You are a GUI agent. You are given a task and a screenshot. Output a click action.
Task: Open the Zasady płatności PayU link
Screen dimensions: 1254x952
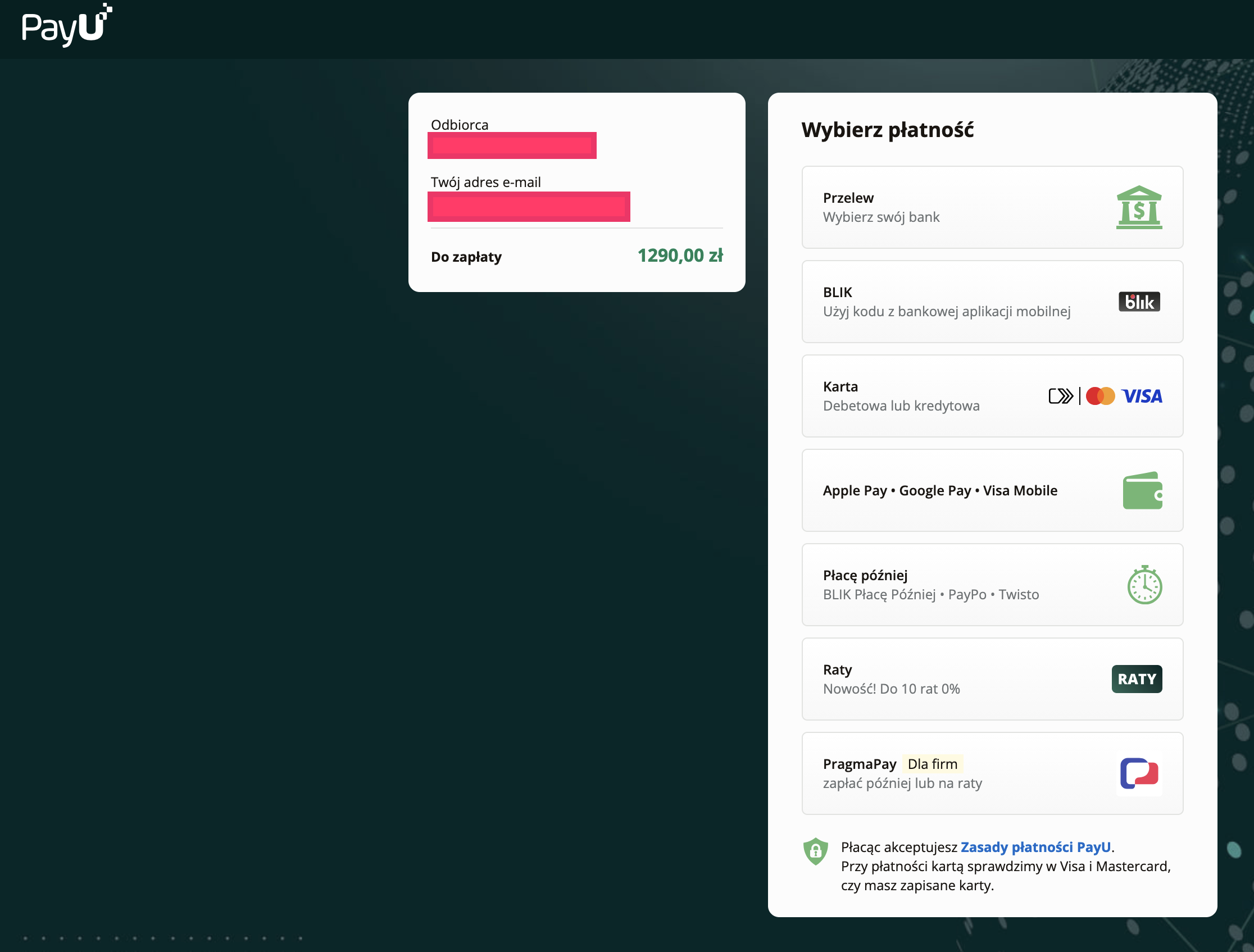click(x=1036, y=847)
